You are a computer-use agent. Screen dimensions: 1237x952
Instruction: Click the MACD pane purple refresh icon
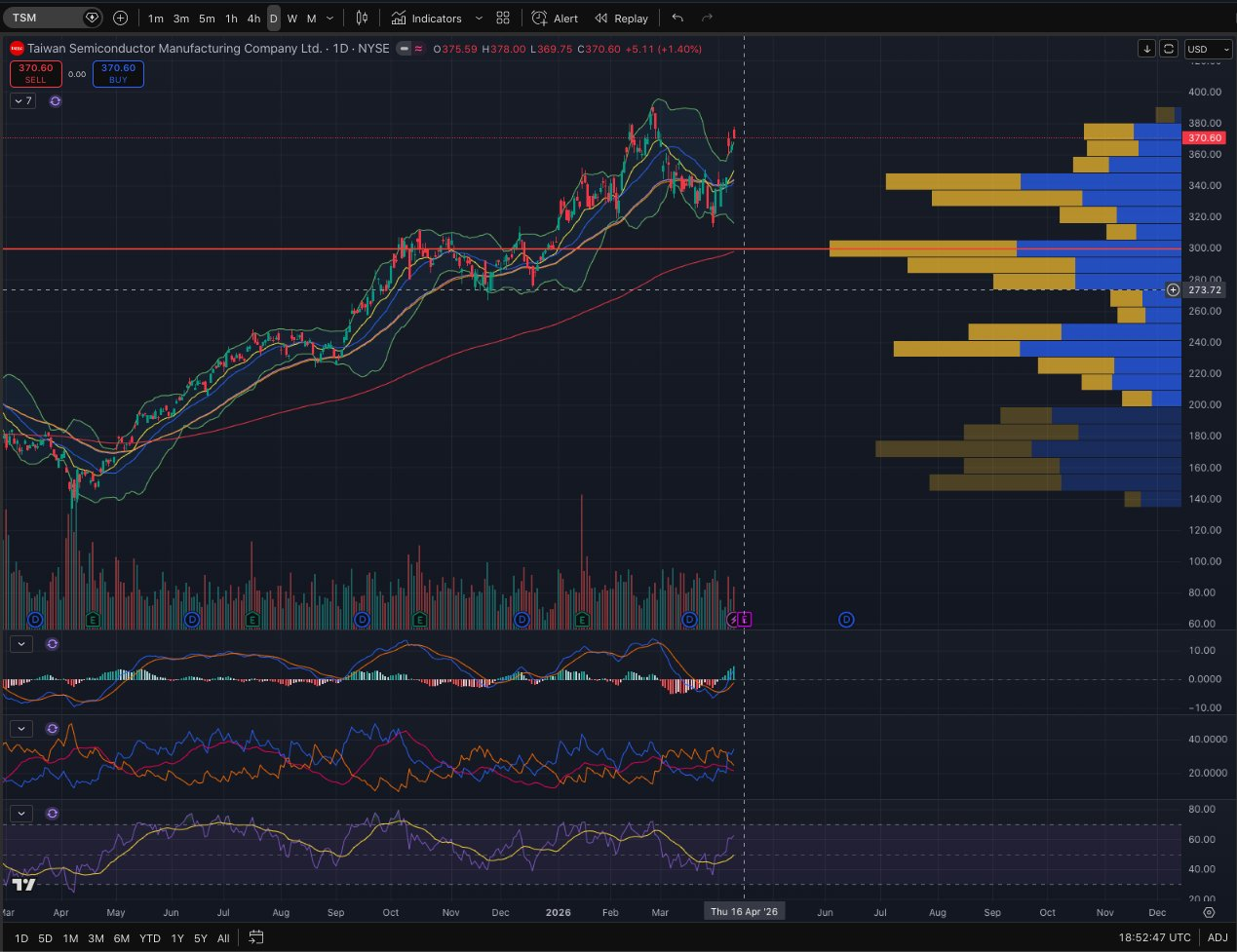53,644
